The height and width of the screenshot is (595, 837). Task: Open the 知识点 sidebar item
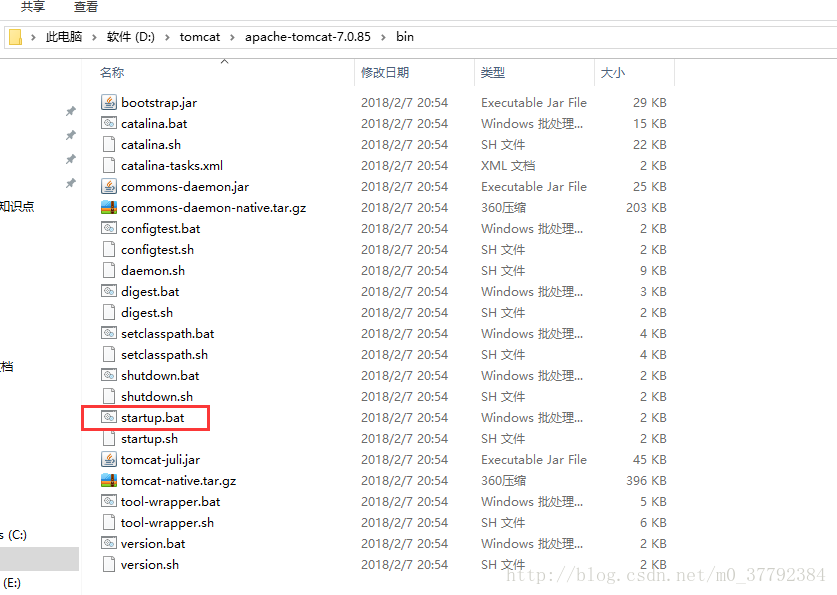(x=17, y=206)
